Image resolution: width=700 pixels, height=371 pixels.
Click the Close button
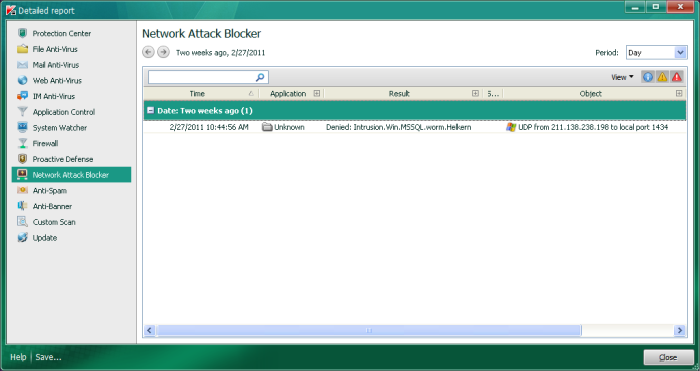click(668, 357)
